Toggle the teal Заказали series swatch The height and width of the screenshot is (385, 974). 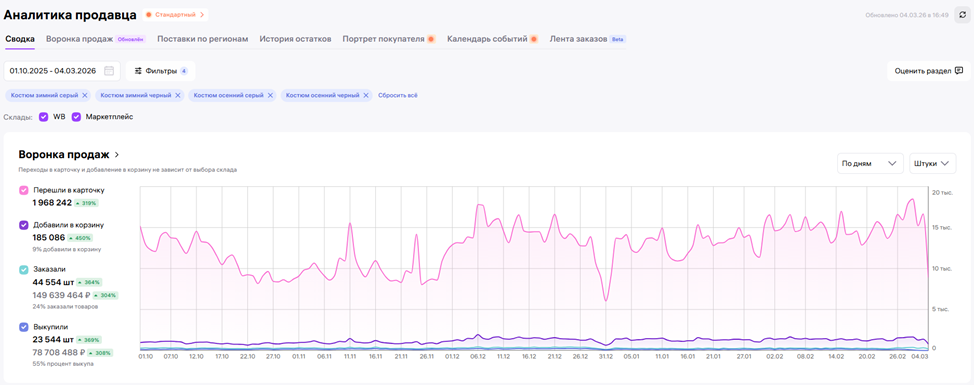[24, 270]
